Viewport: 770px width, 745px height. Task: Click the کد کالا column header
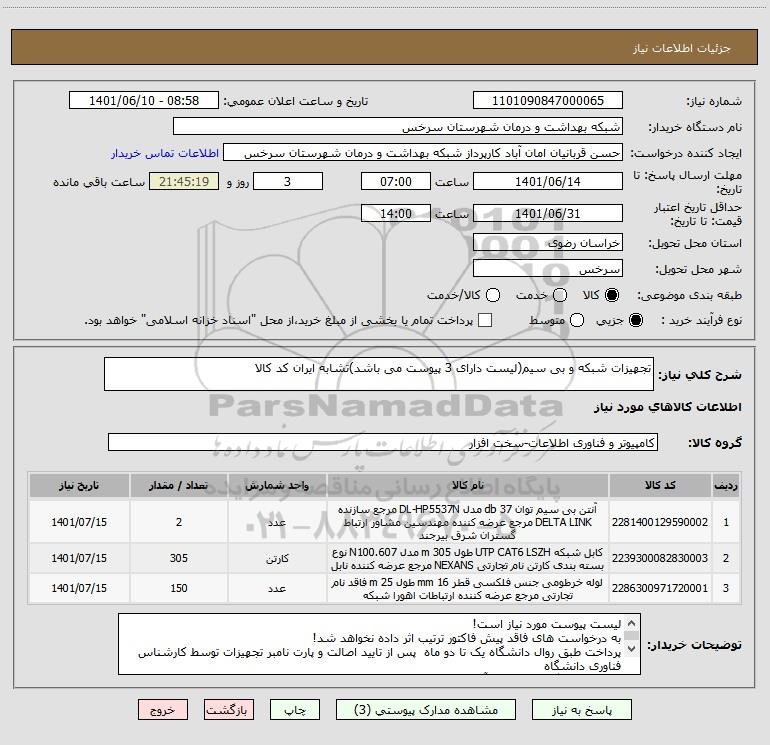[660, 485]
